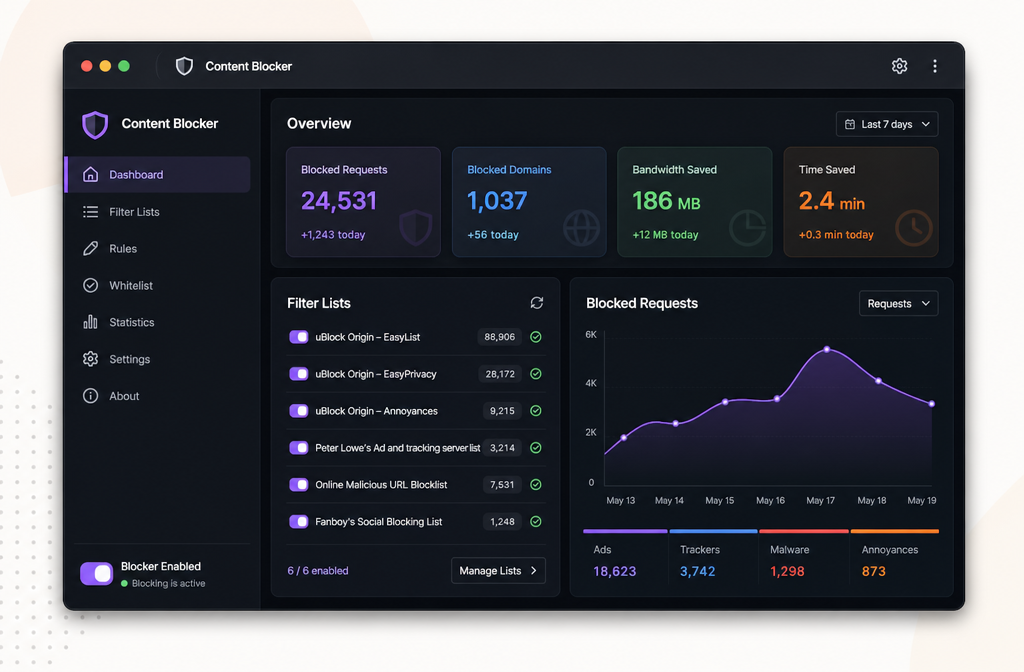Click the green check next to Annoyances list
This screenshot has width=1024, height=672.
point(536,411)
